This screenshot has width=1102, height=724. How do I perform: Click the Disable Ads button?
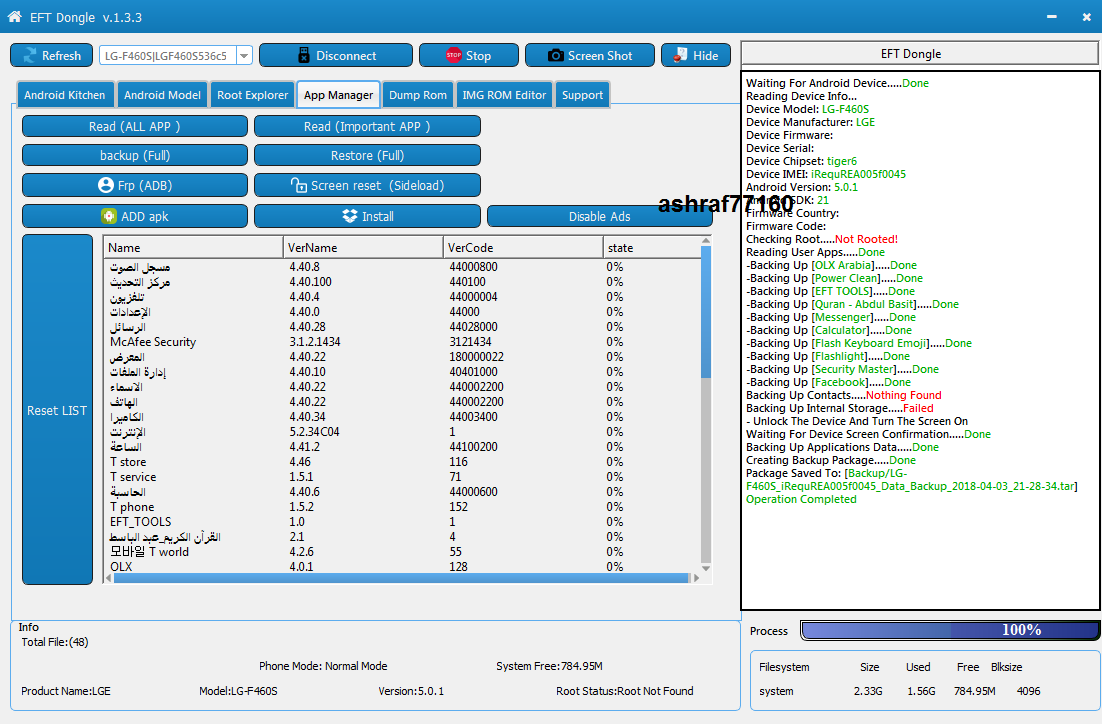[599, 216]
